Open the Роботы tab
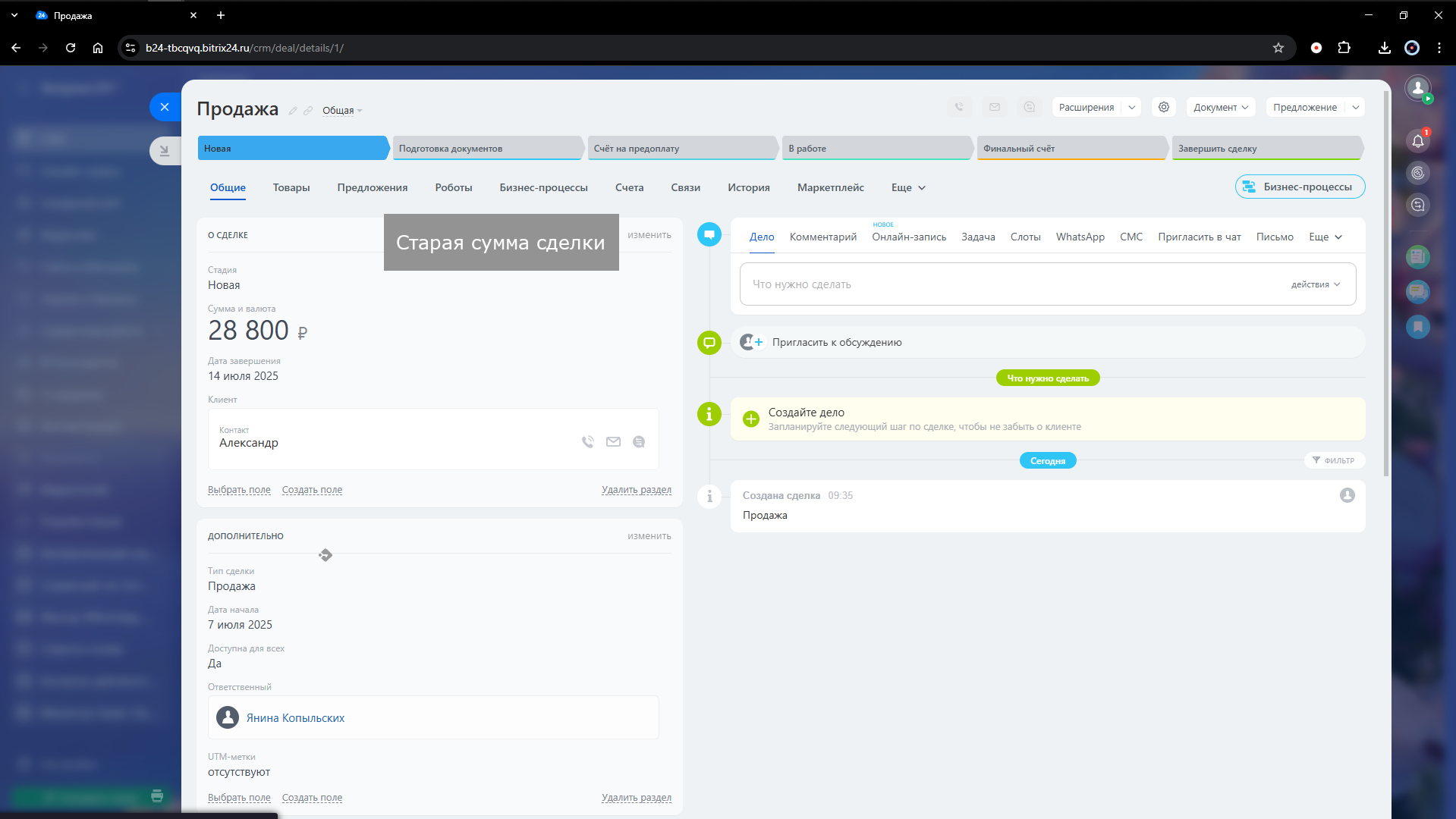 click(454, 187)
